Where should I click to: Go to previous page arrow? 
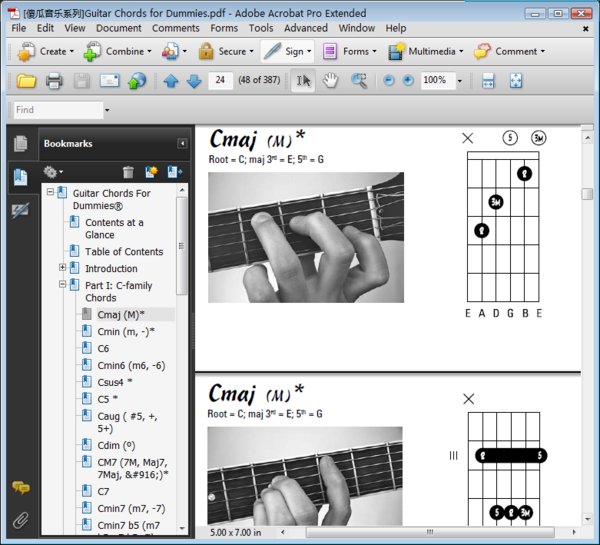(171, 81)
